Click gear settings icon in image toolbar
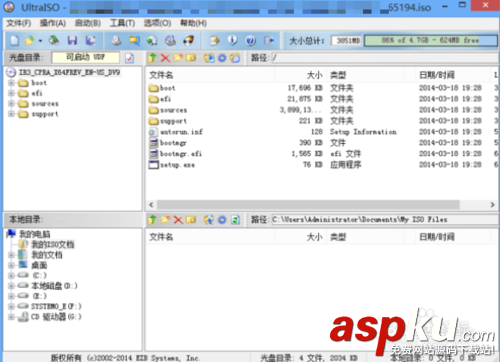Screen dimensions: 500x362 pyautogui.click(x=222, y=58)
